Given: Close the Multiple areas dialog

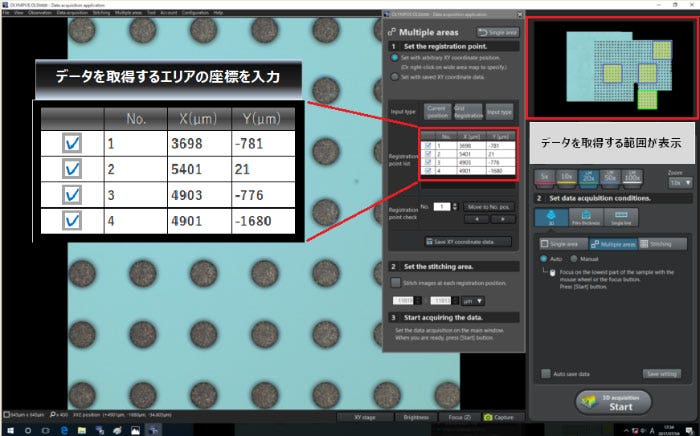Looking at the screenshot, I should [520, 14].
